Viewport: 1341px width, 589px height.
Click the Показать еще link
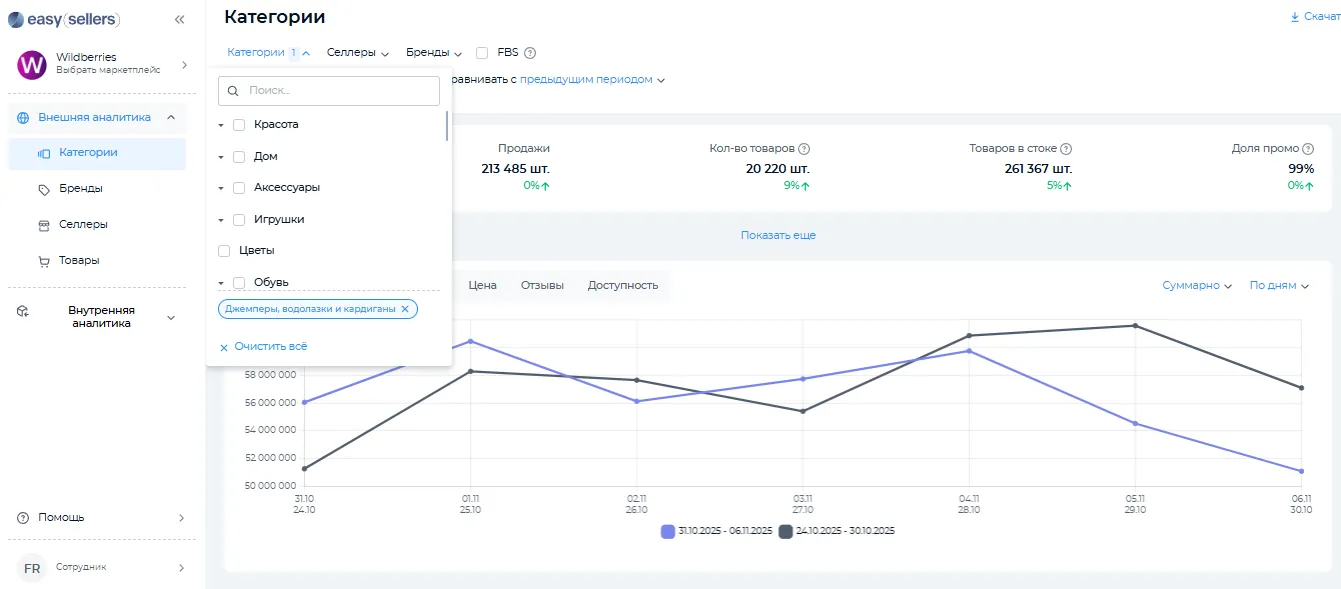point(778,235)
